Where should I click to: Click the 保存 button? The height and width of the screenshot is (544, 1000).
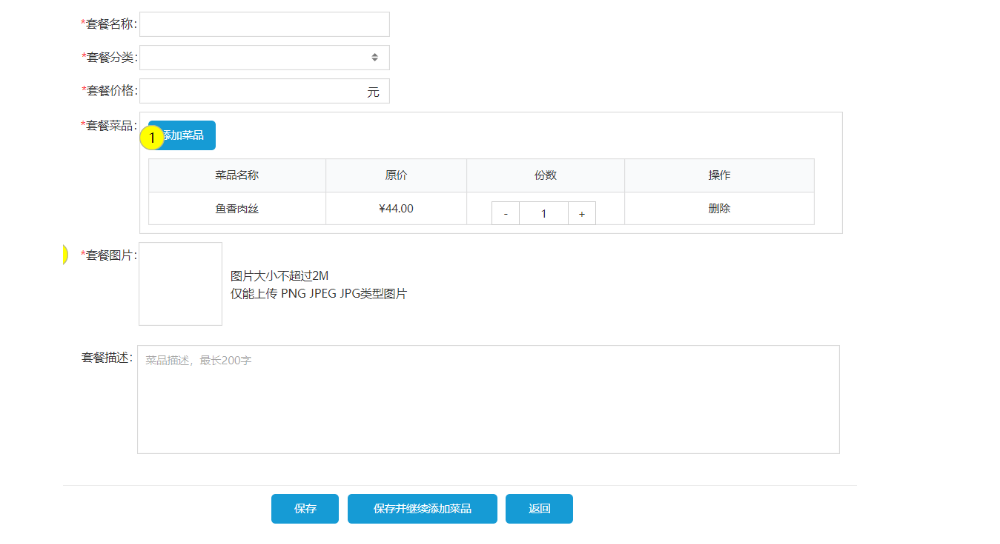[305, 508]
